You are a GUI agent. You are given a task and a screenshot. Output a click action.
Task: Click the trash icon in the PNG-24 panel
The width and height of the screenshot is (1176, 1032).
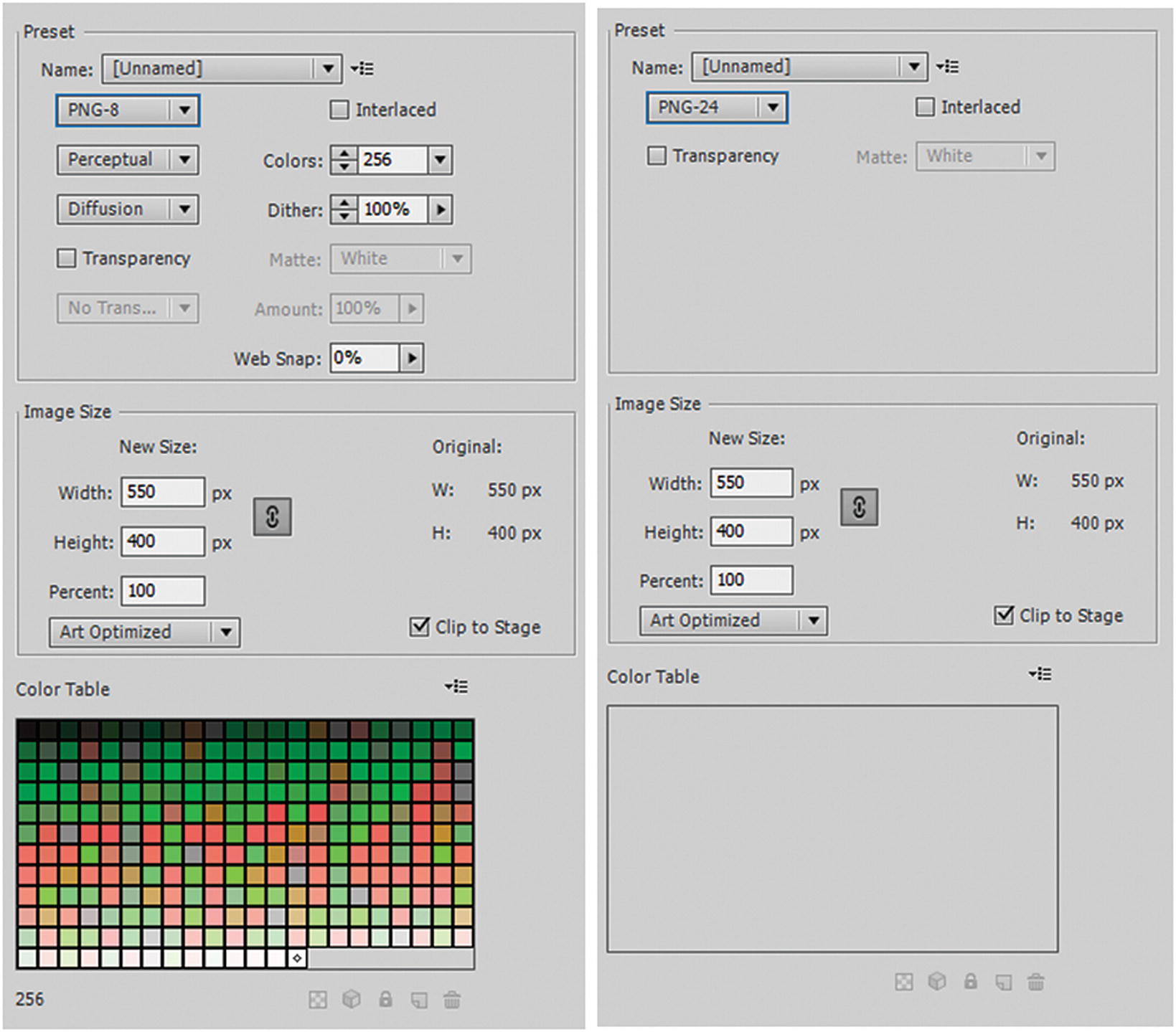click(x=1035, y=982)
